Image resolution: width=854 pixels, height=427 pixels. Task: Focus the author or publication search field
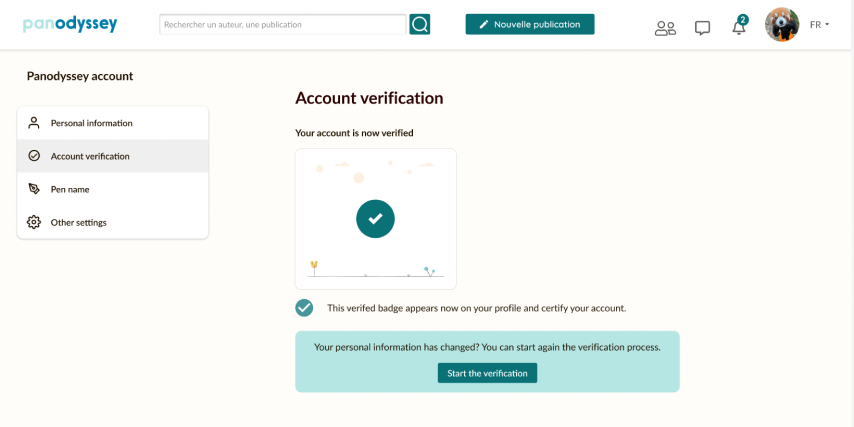click(x=282, y=24)
